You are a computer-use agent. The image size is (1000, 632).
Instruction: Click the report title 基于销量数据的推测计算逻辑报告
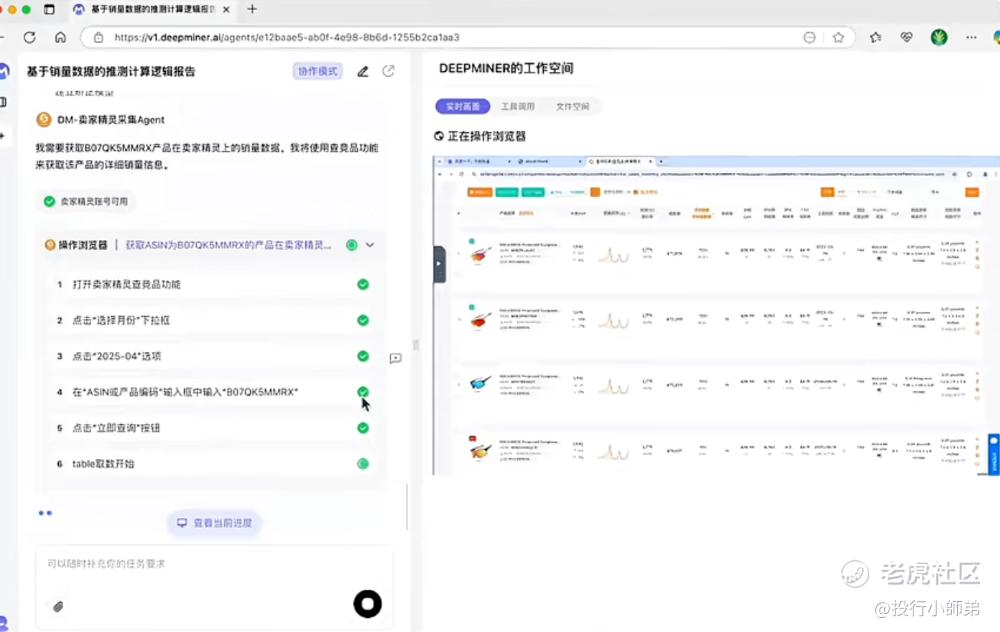pos(111,71)
